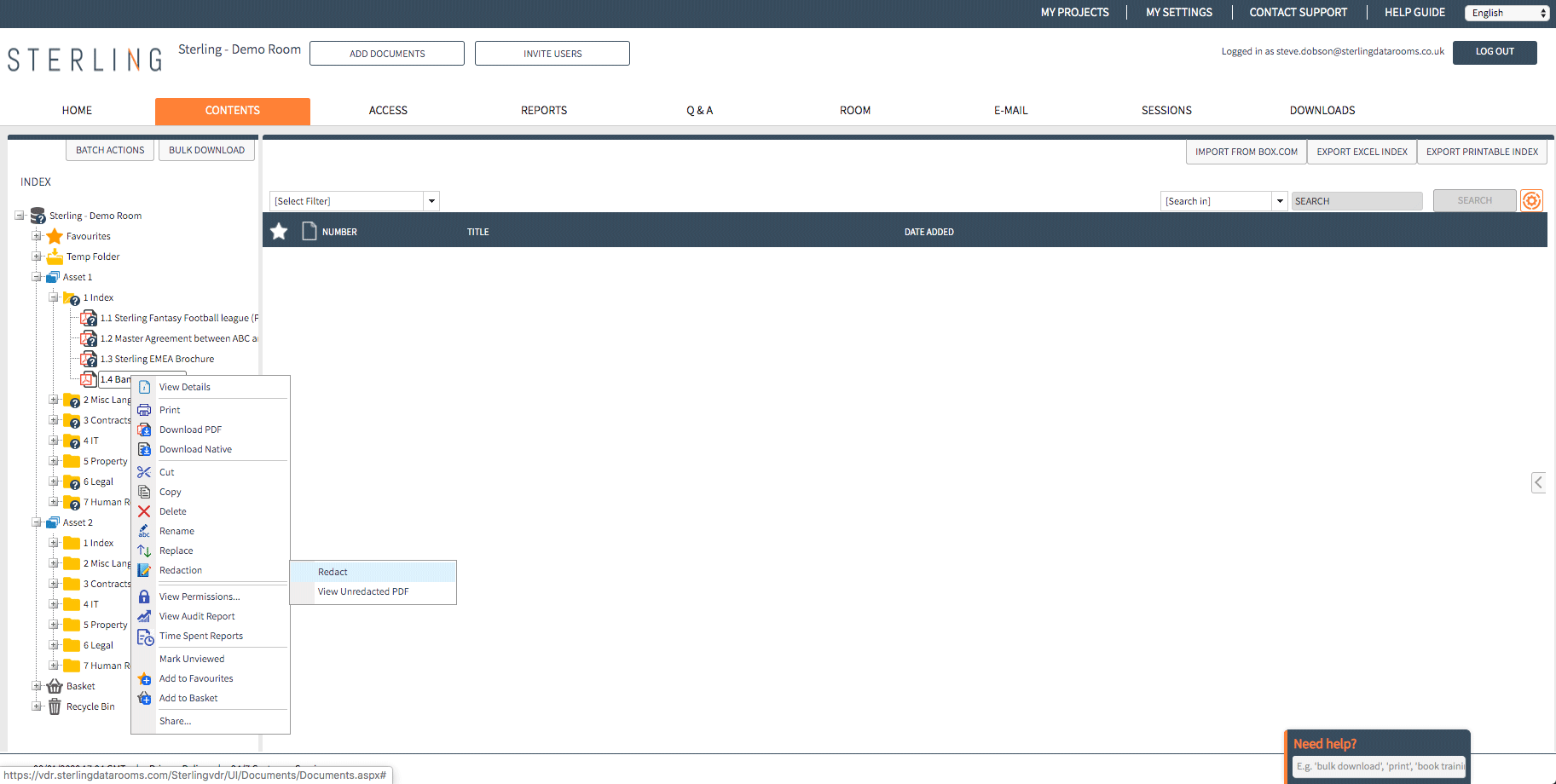Click the orange search settings gear icon
This screenshot has width=1556, height=784.
point(1531,201)
